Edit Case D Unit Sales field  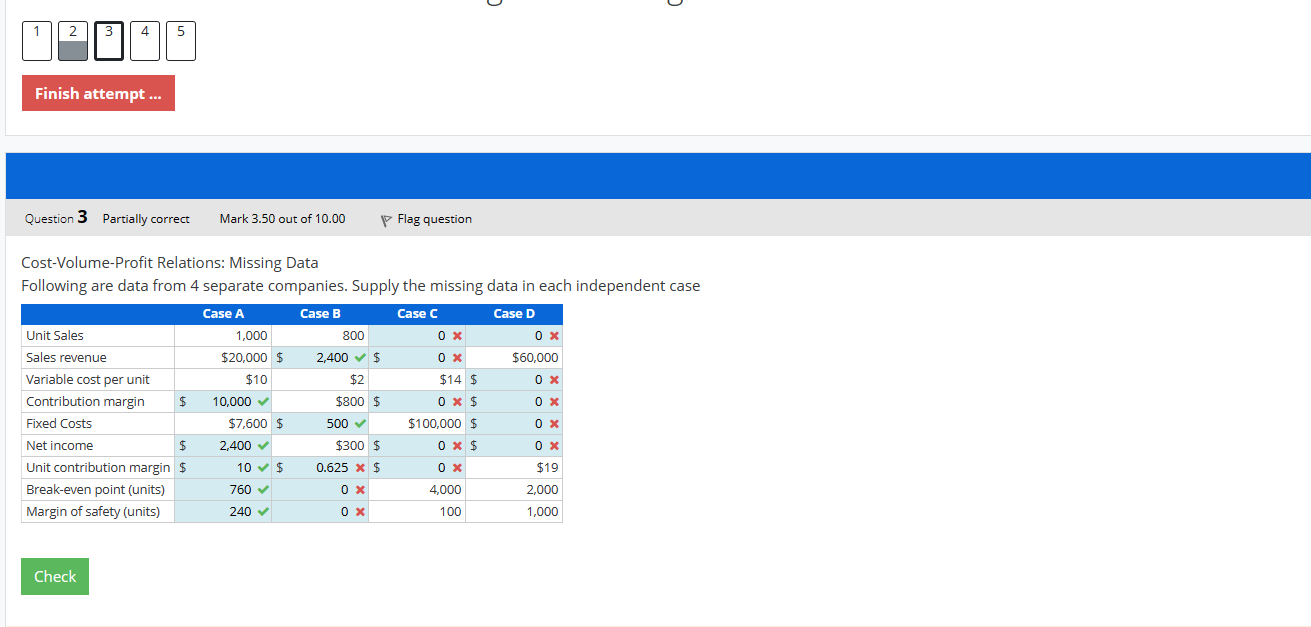coord(513,335)
